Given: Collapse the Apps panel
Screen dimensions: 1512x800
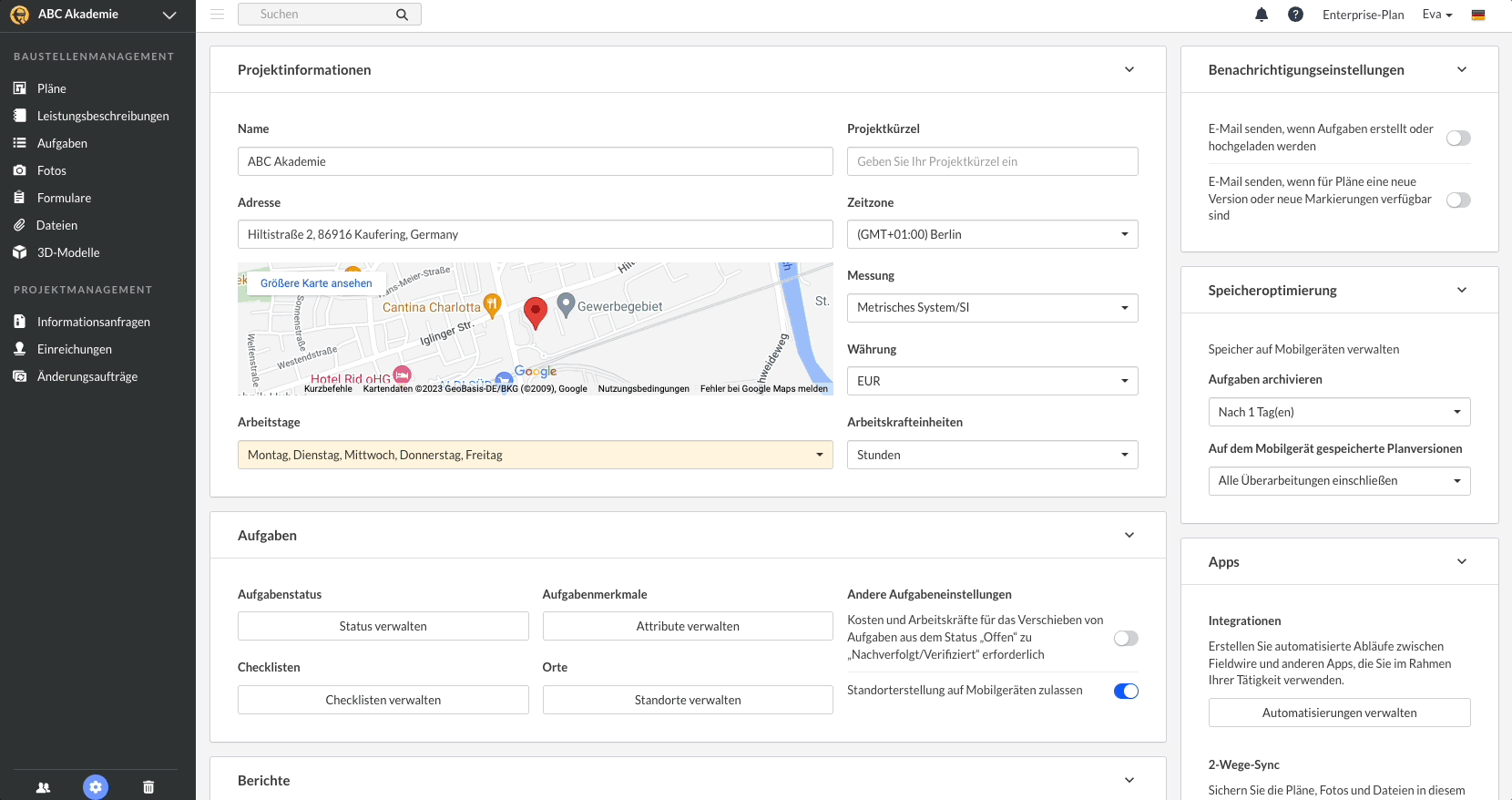Looking at the screenshot, I should click(x=1462, y=561).
